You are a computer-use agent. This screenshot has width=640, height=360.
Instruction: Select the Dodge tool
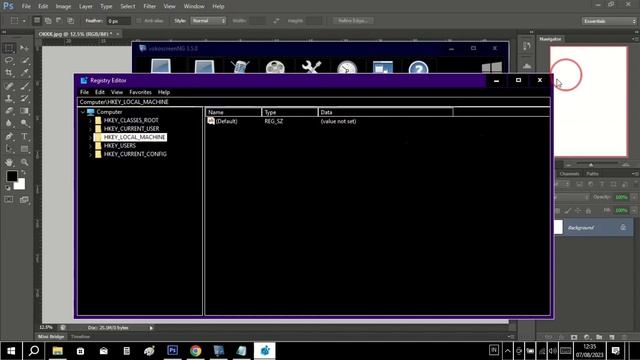tap(24, 123)
